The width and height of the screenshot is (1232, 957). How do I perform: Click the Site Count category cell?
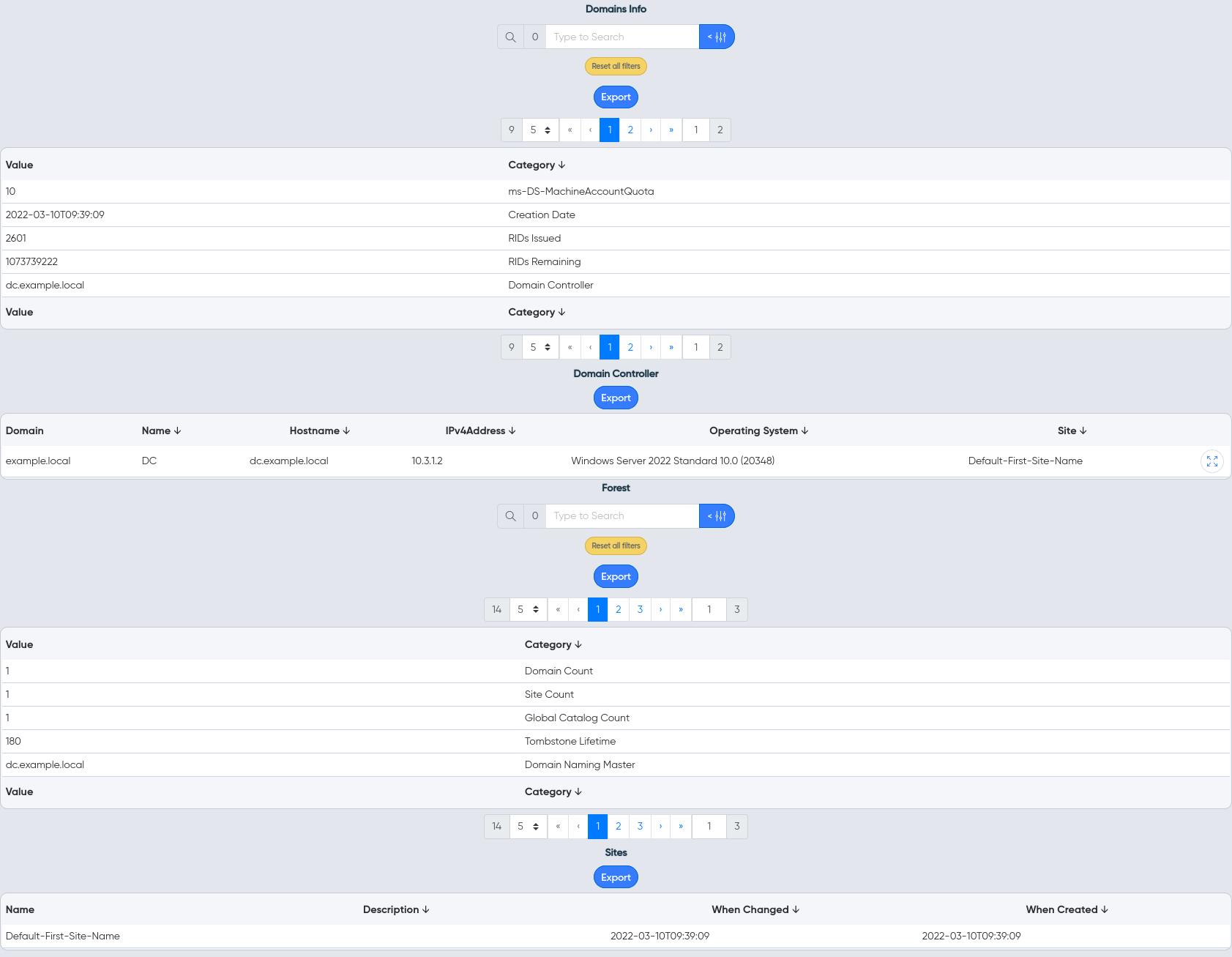[x=549, y=695]
